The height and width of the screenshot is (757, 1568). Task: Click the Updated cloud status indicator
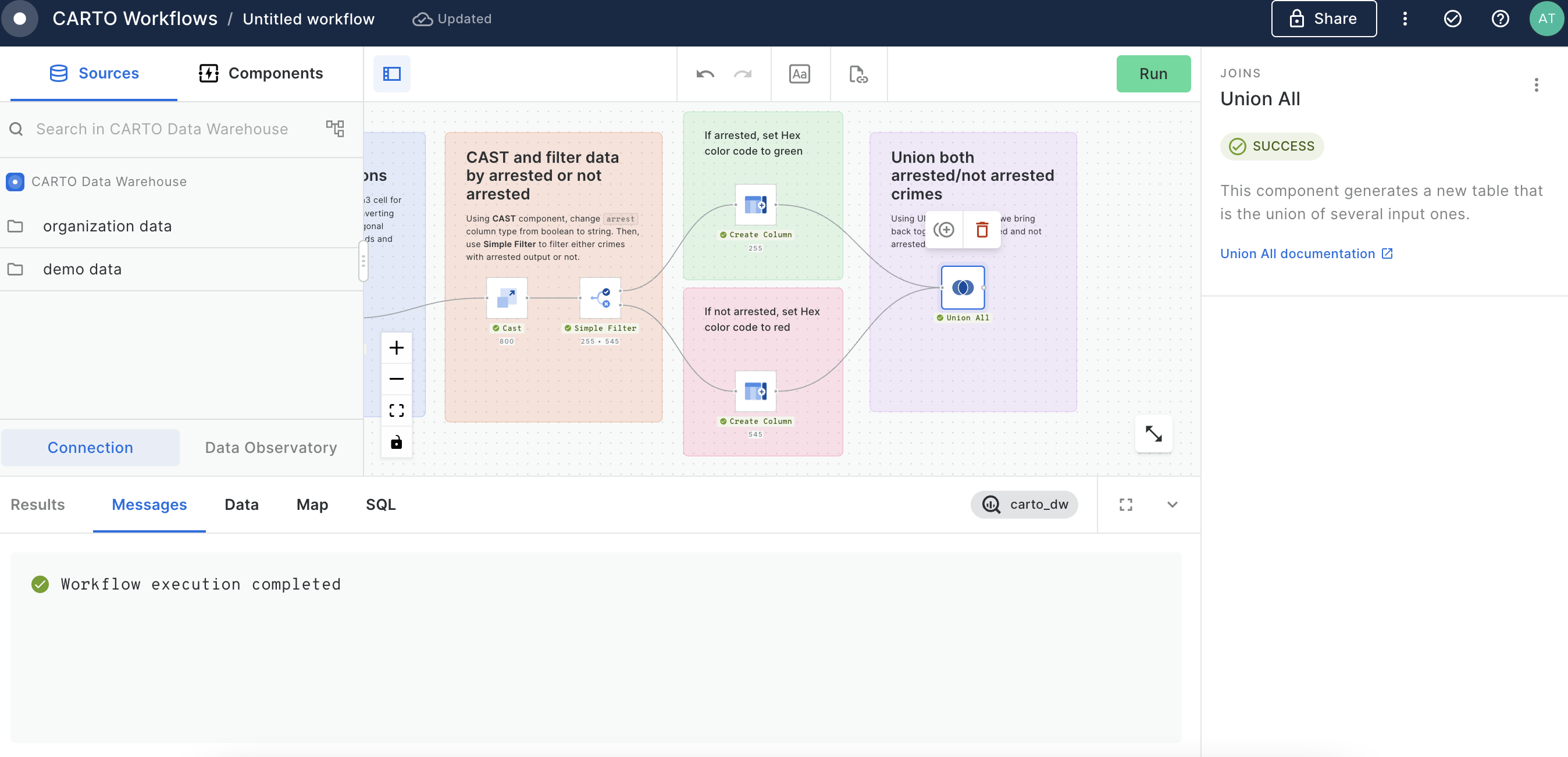click(x=452, y=19)
